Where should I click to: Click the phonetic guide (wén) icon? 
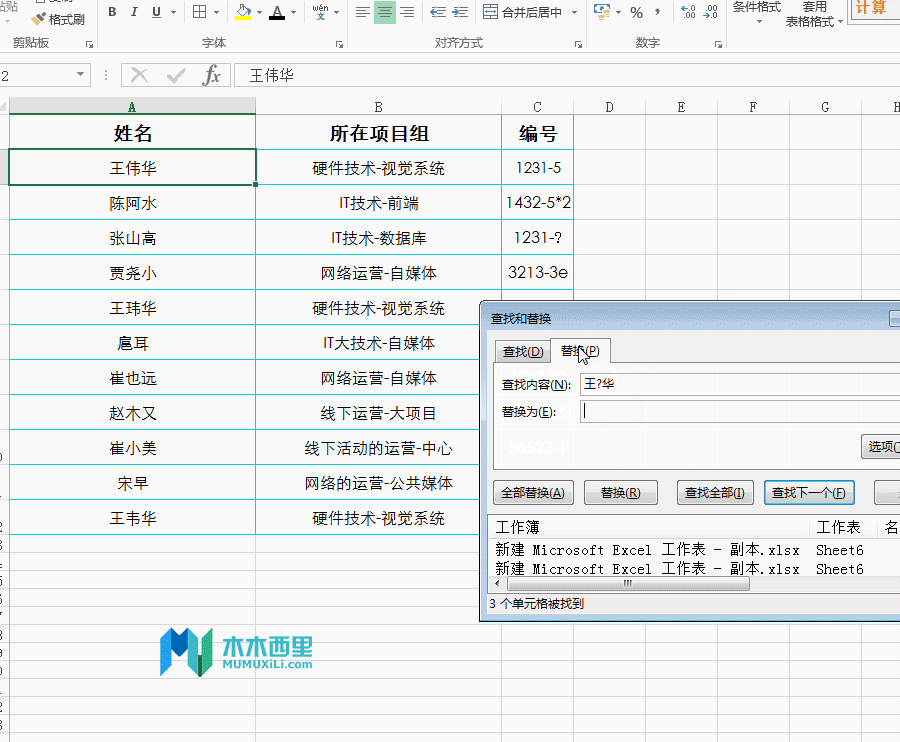coord(320,12)
